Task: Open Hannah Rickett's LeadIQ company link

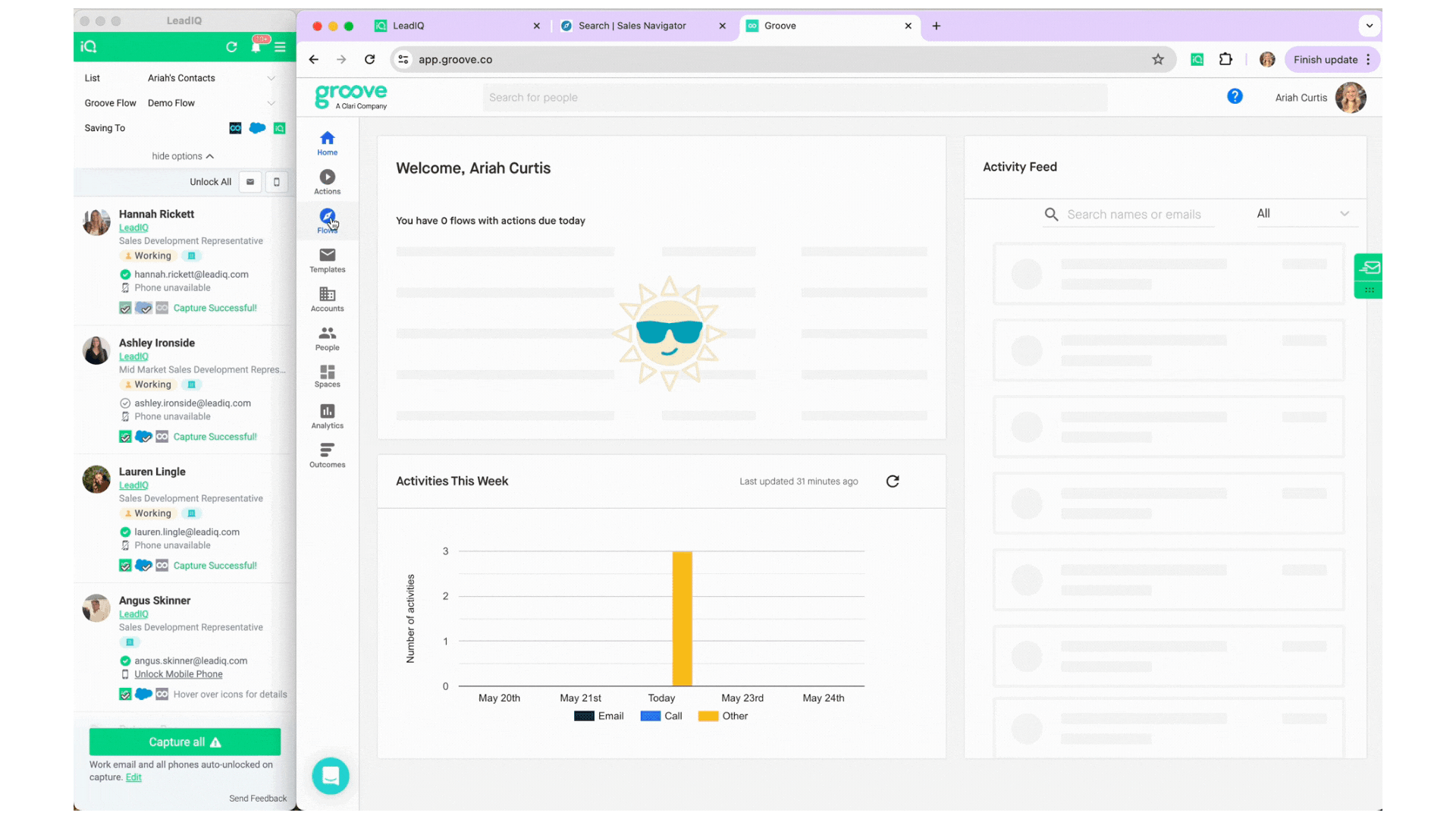Action: click(x=133, y=227)
